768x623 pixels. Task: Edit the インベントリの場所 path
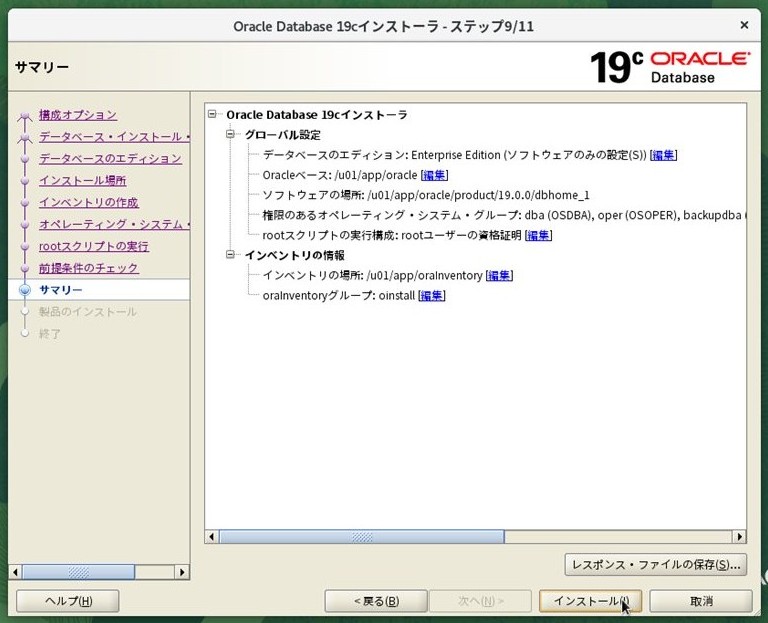click(499, 276)
